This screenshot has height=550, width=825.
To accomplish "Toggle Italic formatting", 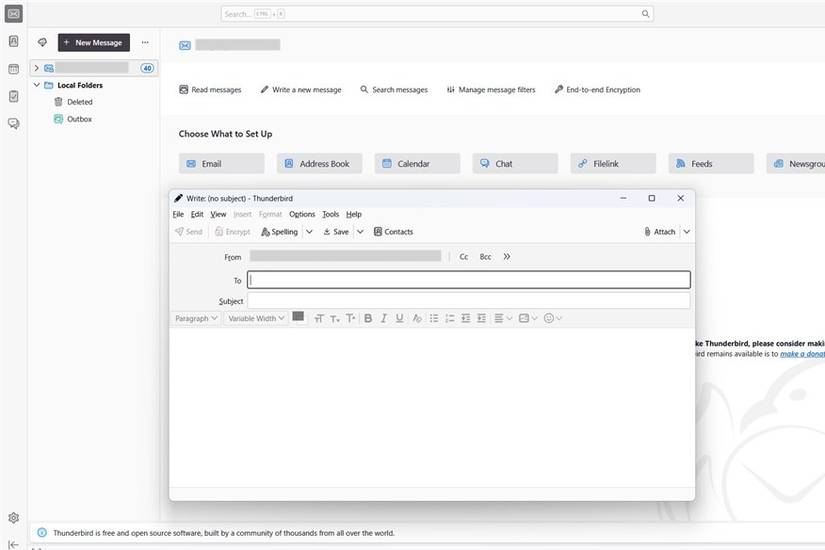I will (384, 318).
